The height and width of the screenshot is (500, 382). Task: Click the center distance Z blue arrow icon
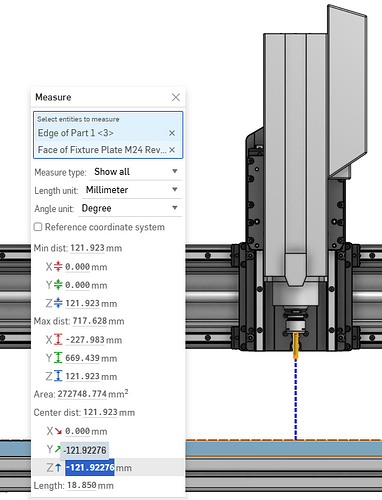(x=58, y=468)
